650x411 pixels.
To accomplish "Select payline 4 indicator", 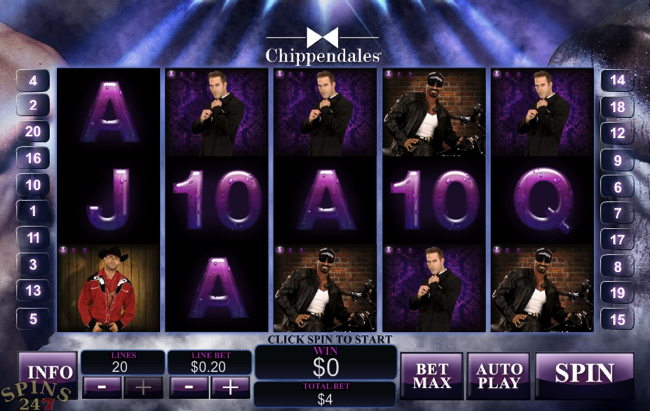I will pos(33,80).
